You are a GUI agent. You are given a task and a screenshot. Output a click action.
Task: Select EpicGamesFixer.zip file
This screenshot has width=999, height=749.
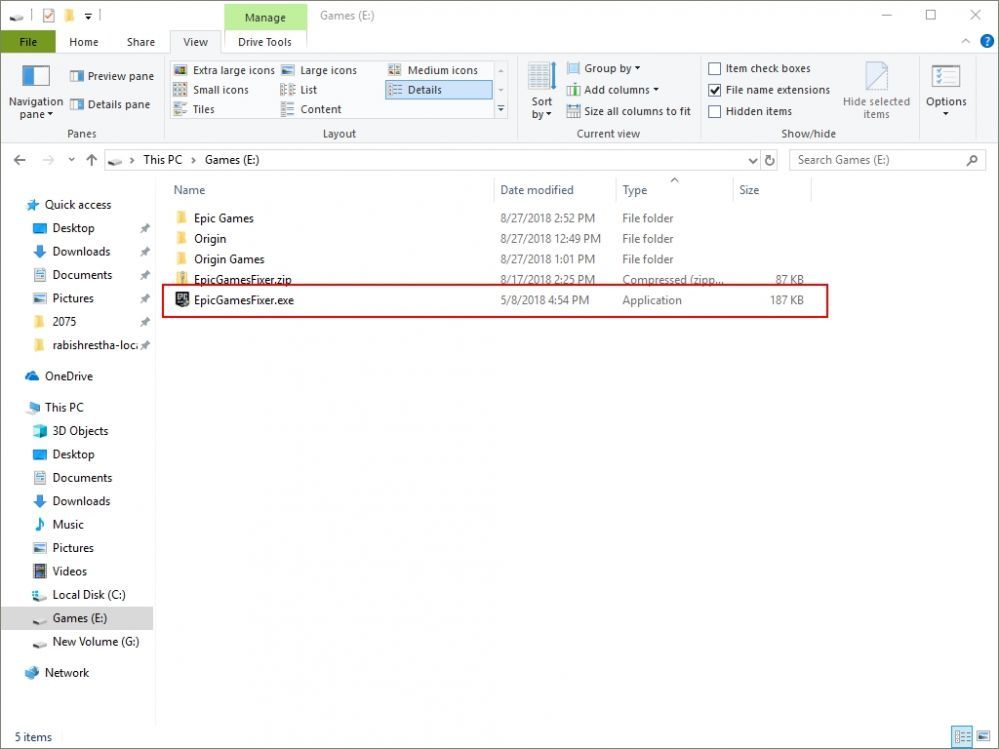tap(242, 279)
